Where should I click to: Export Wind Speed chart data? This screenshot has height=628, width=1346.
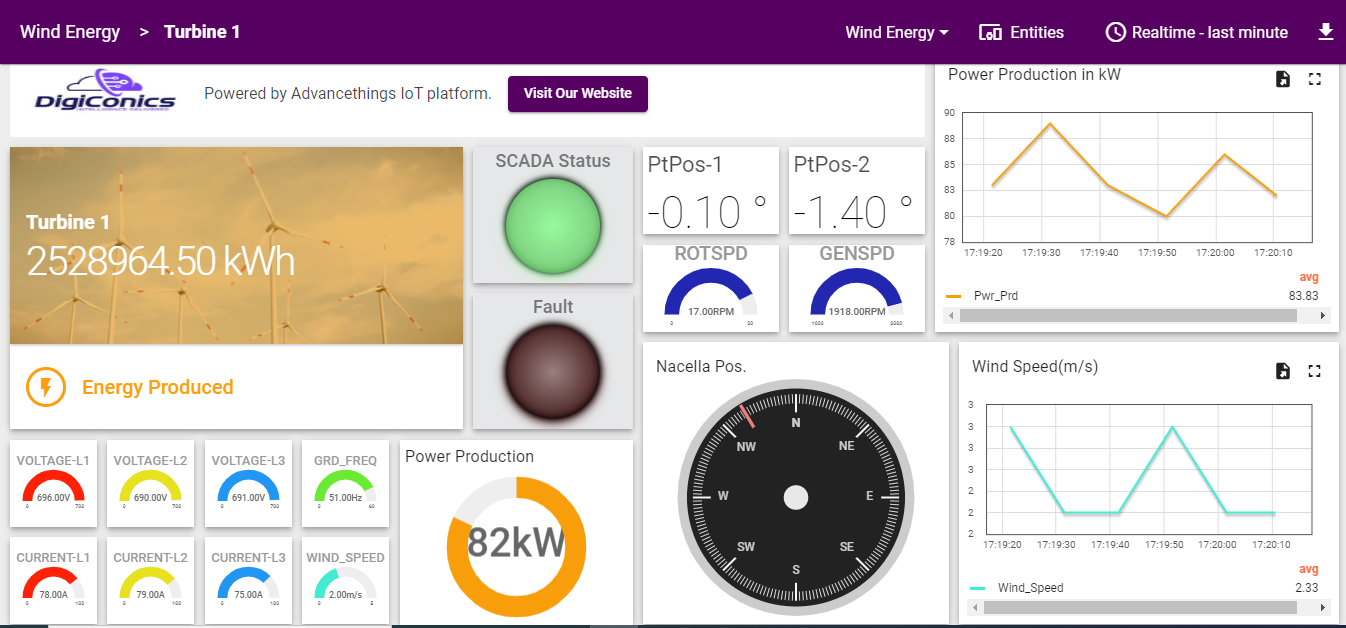1283,371
